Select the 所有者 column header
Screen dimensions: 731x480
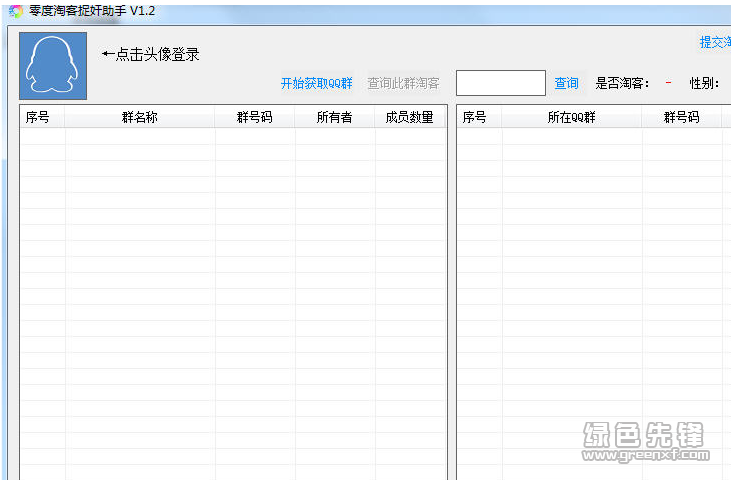(334, 117)
